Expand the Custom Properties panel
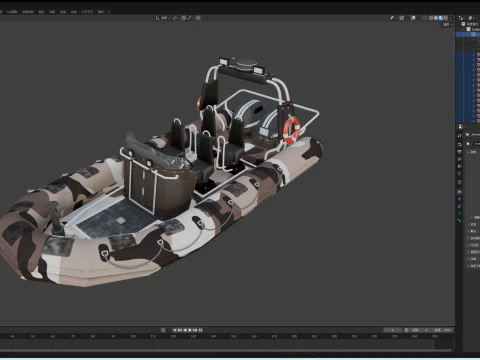The image size is (480, 360). tap(473, 266)
